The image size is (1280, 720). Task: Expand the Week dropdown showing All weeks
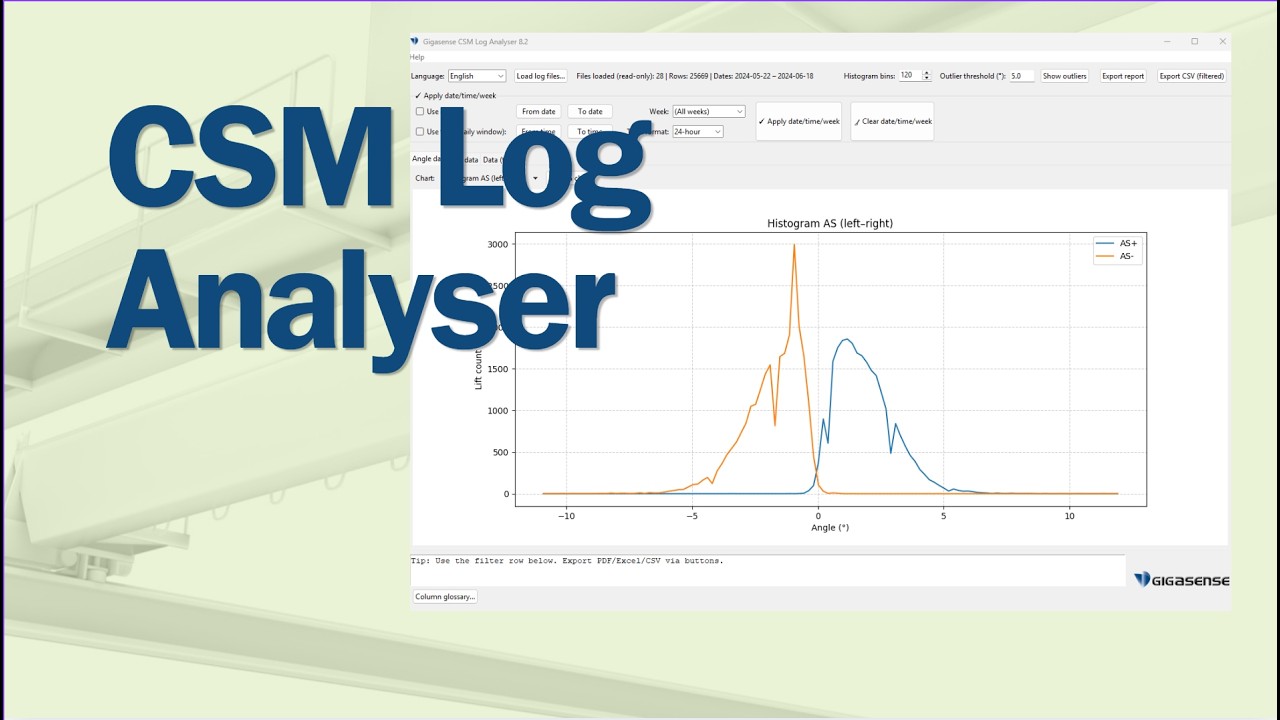click(x=709, y=112)
